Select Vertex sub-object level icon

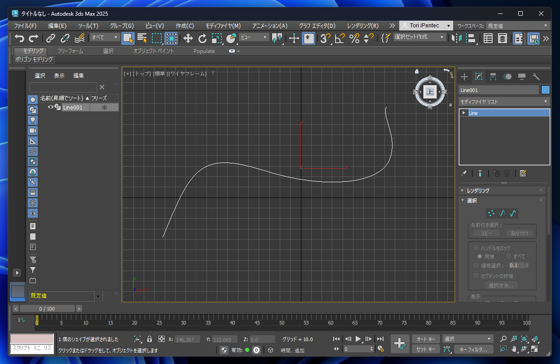pos(491,213)
